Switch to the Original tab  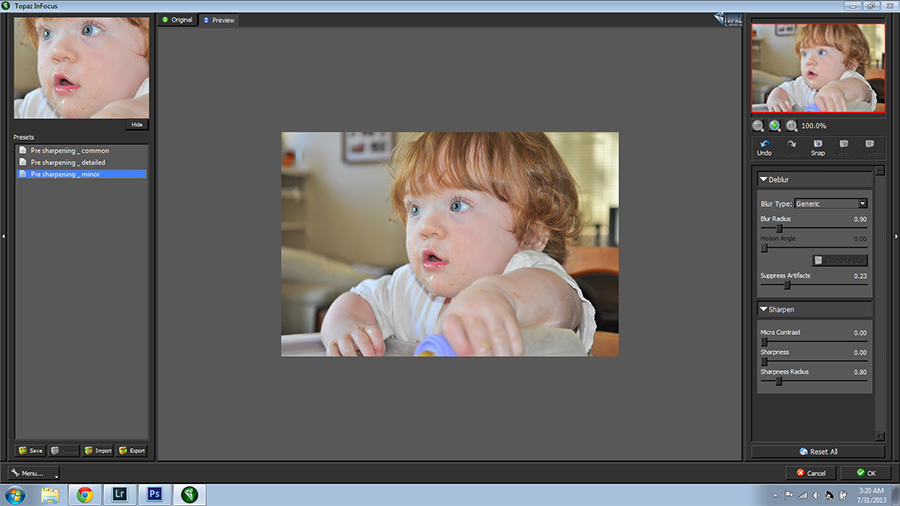point(177,20)
